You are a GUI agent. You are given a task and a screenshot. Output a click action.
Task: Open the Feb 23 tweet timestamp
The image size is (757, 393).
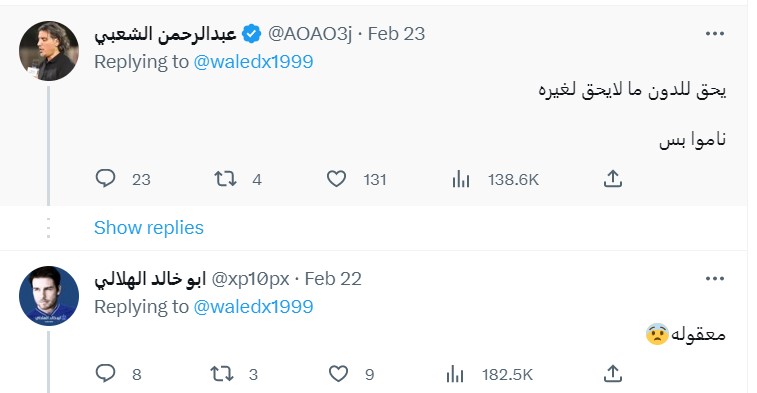(396, 34)
